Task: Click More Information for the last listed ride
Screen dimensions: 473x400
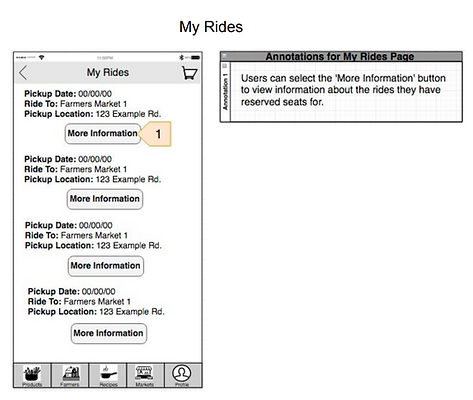Action: click(109, 333)
